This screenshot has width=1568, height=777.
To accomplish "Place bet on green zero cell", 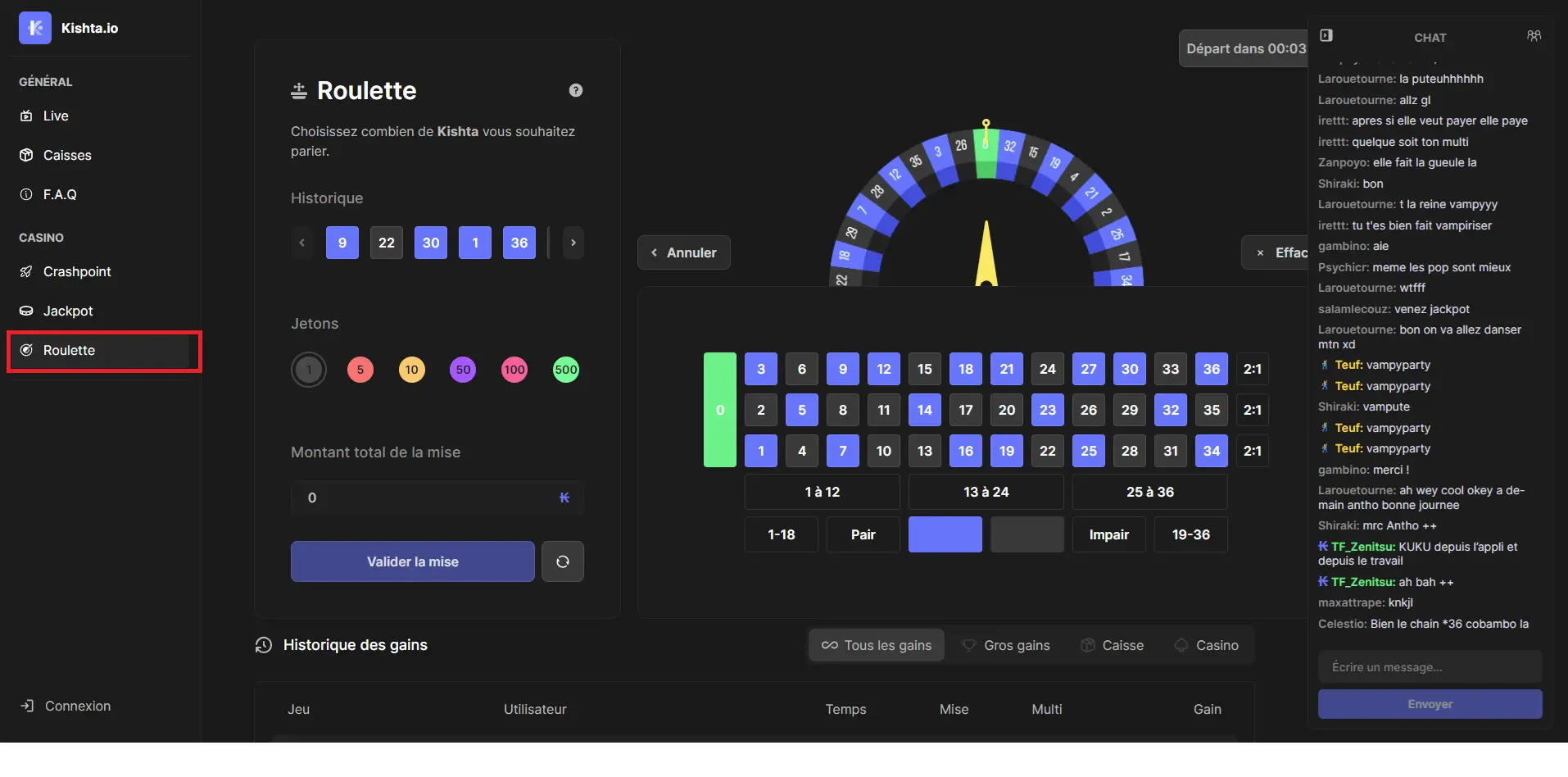I will pos(719,410).
